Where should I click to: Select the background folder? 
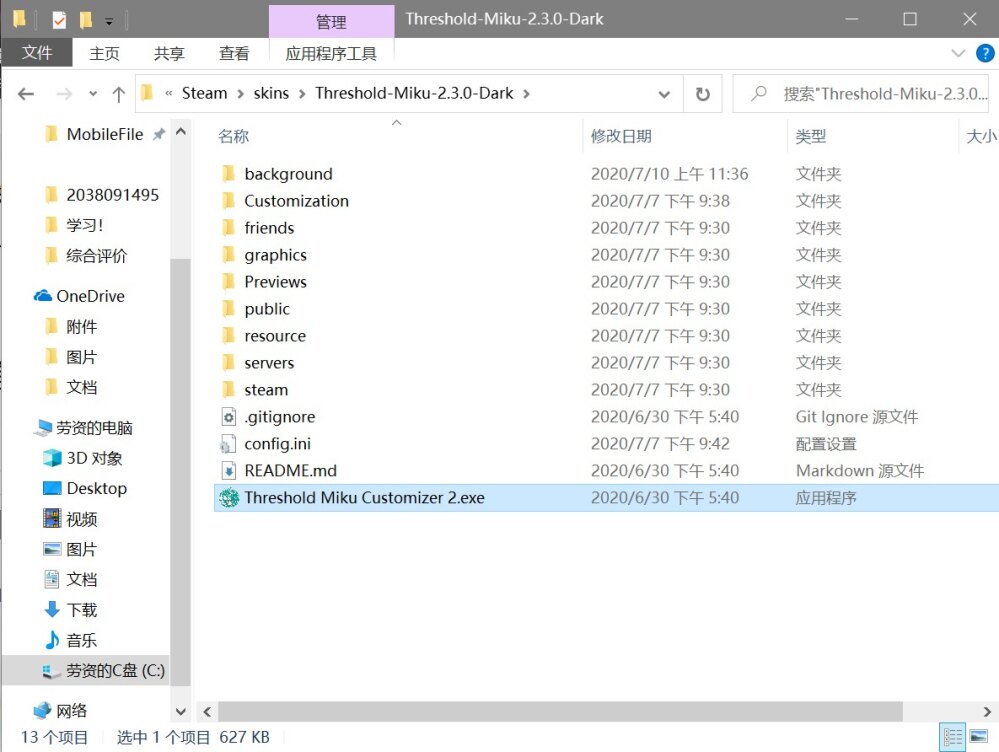coord(288,174)
